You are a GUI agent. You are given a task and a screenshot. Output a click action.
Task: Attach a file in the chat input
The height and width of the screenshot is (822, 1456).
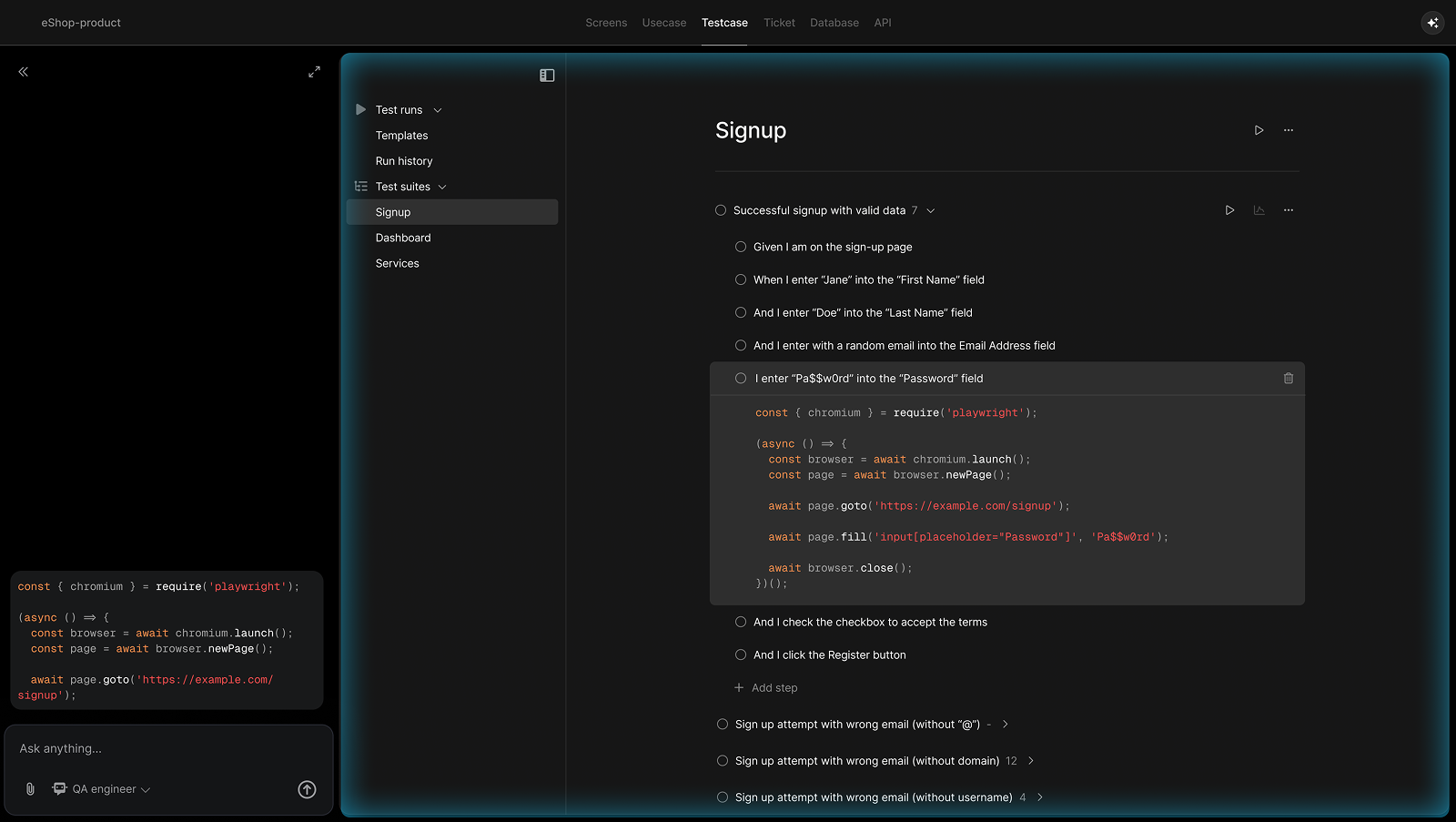(x=28, y=788)
